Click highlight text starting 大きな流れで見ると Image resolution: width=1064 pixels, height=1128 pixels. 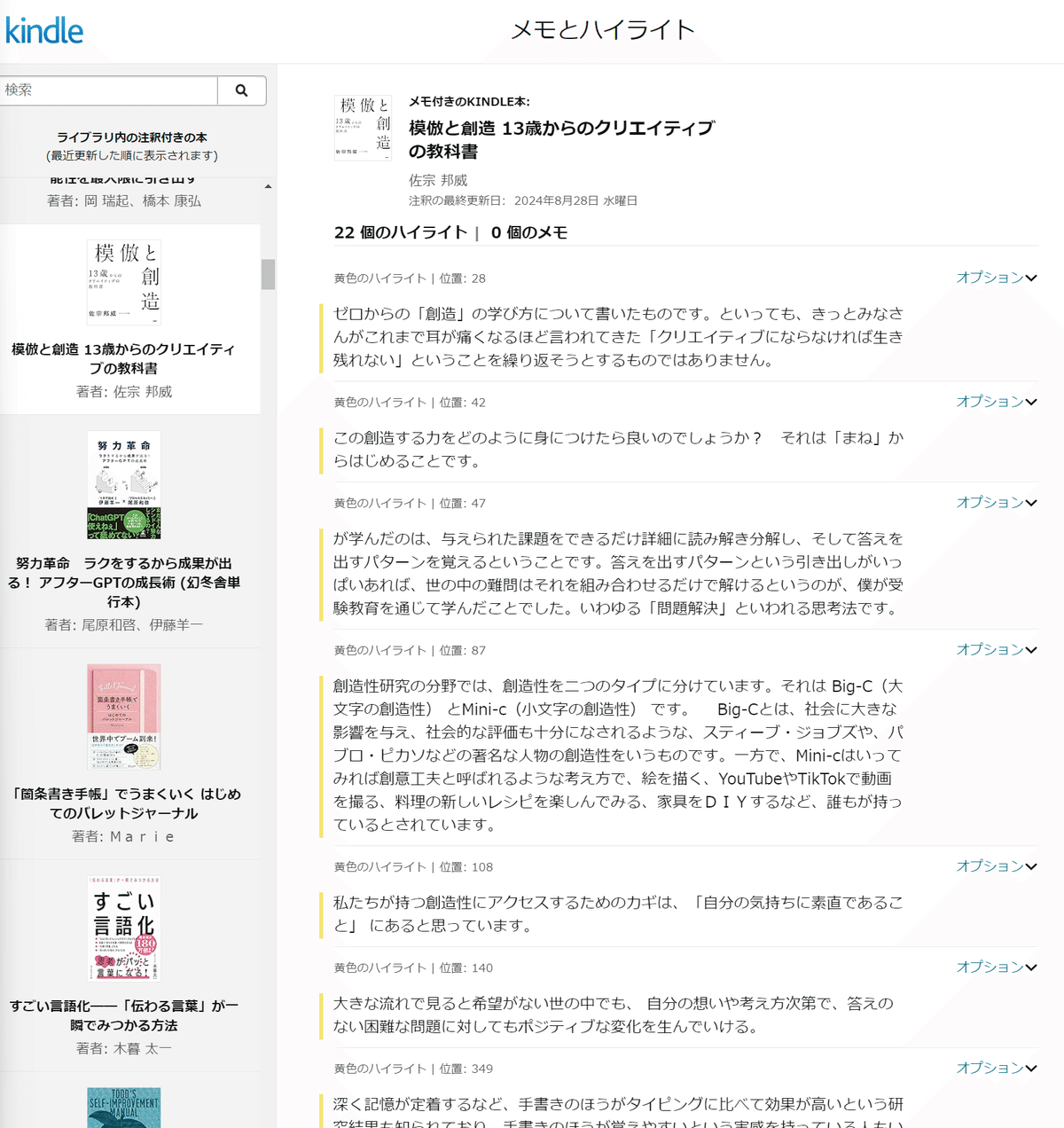614,1015
